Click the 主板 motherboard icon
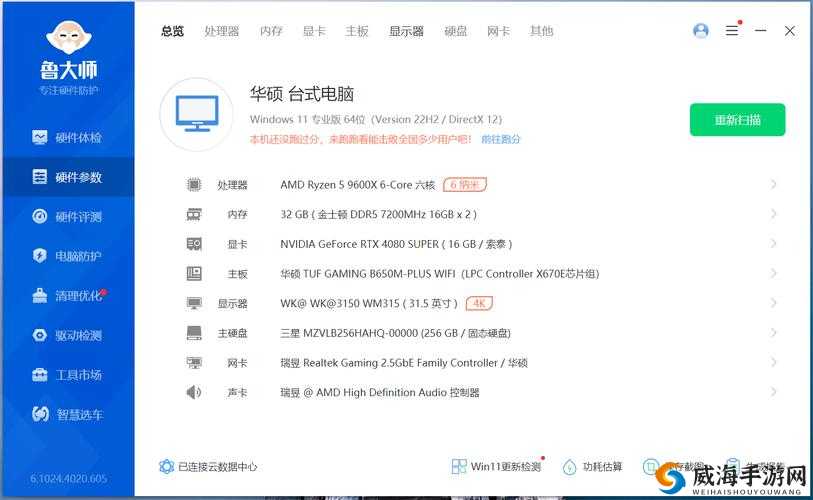 [x=194, y=273]
